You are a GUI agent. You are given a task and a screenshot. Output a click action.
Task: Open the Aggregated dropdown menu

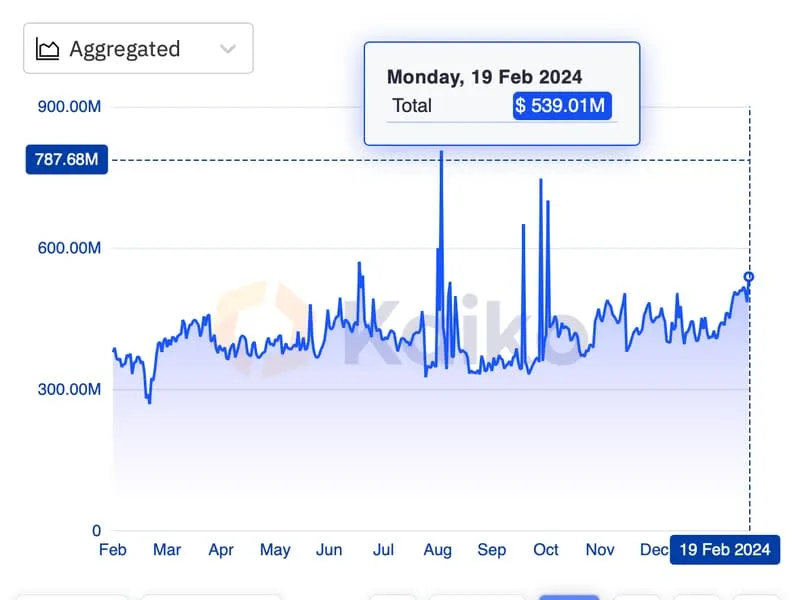coord(138,49)
